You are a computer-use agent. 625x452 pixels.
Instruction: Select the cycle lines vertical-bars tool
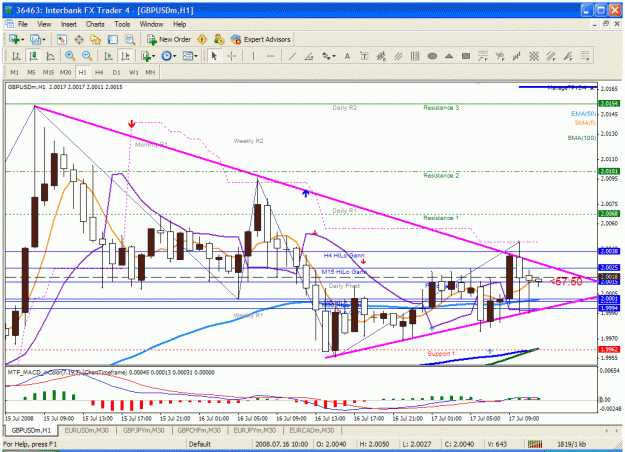point(415,56)
